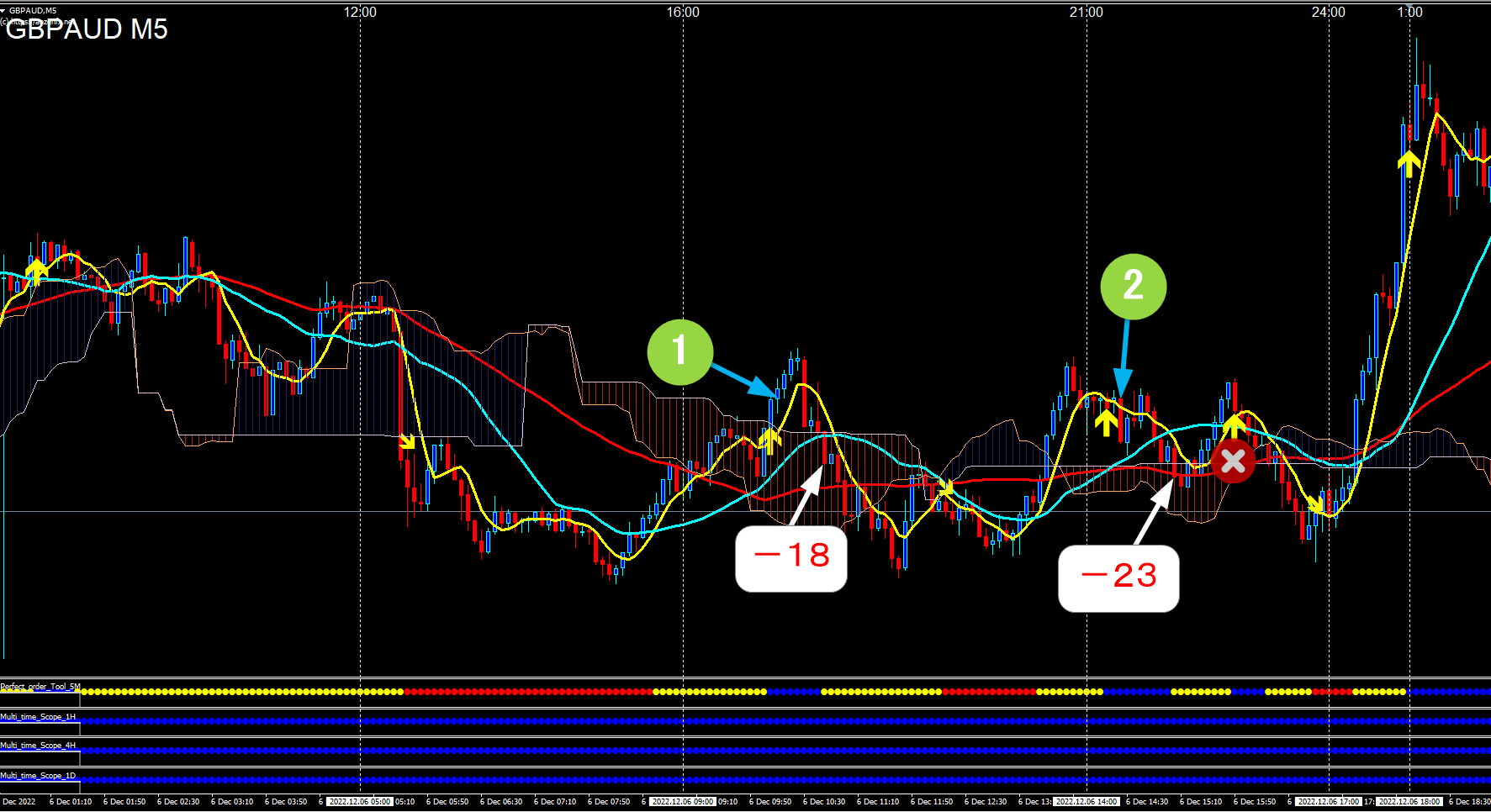Click the 2022.12.06 09:00 highlighted date label
The image size is (1491, 812).
(x=683, y=802)
